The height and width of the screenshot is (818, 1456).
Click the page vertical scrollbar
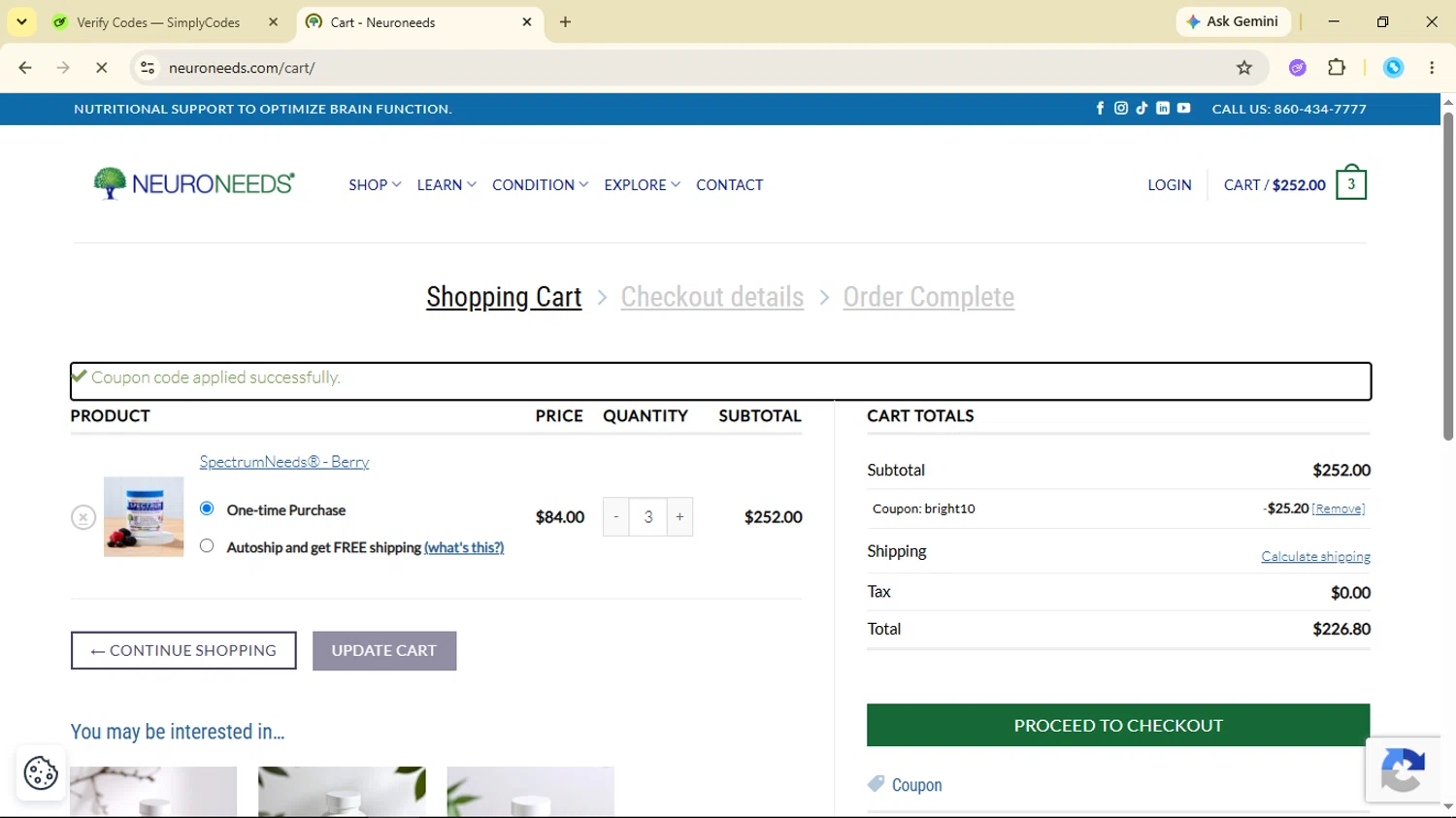(1448, 277)
